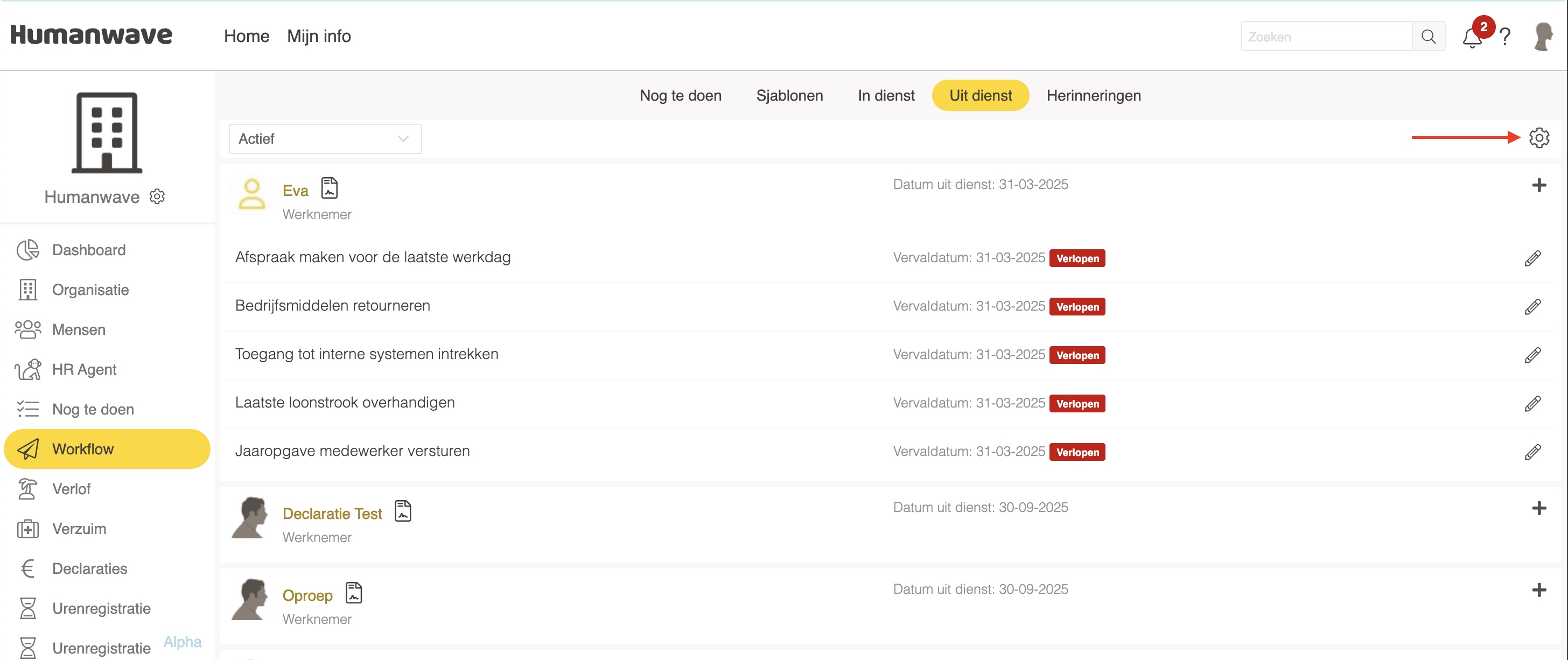Open Dashboard in the sidebar
The height and width of the screenshot is (660, 1568).
[107, 250]
